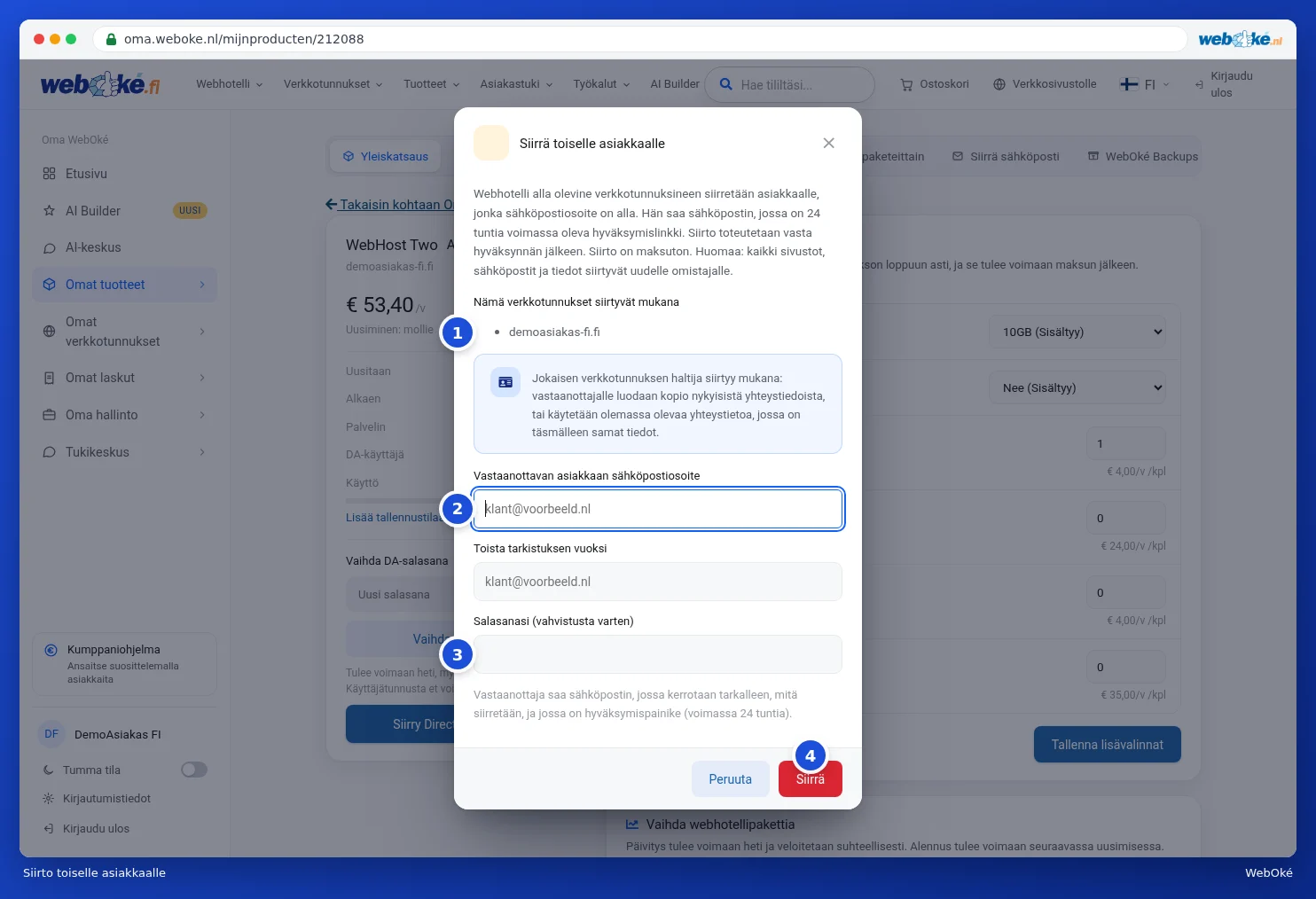Click the search magnifier icon
1316x899 pixels.
pos(725,84)
